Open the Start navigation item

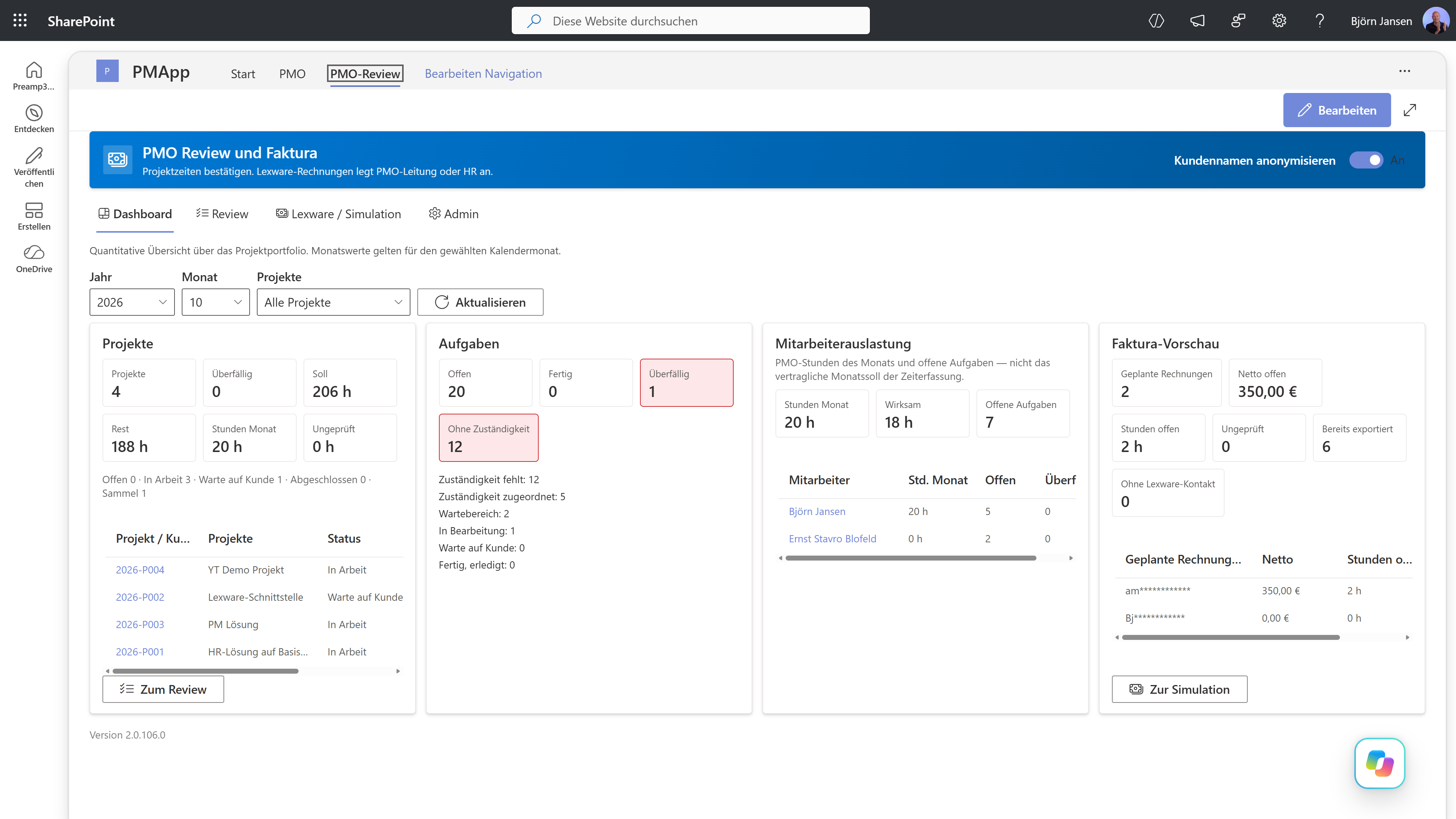pos(242,74)
